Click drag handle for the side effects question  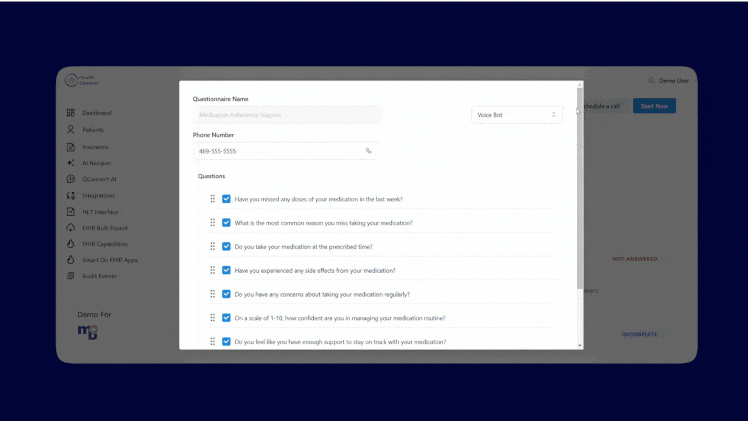pos(213,271)
